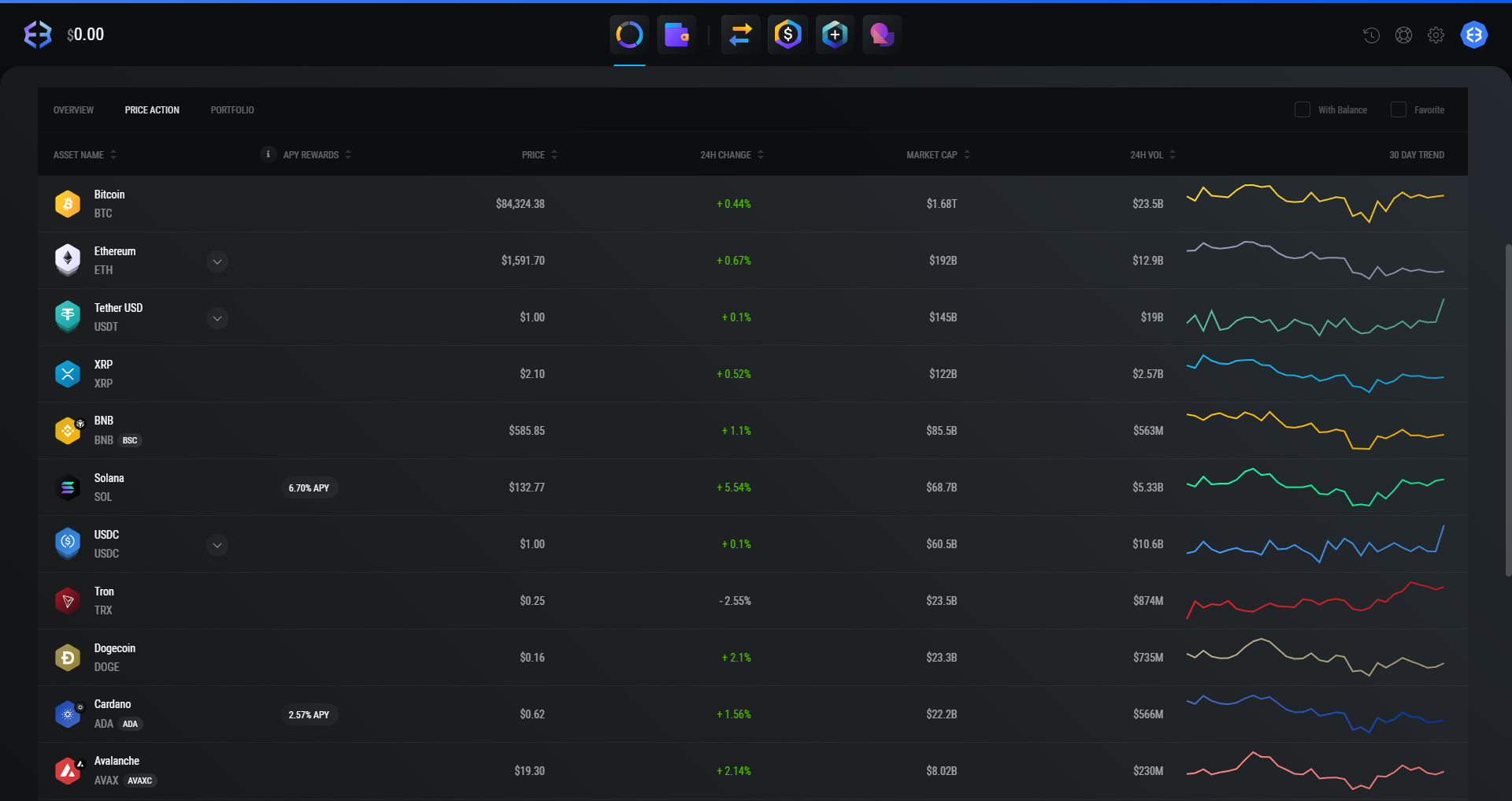The width and height of the screenshot is (1512, 801).
Task: Switch to the Price Action tab
Action: point(152,110)
